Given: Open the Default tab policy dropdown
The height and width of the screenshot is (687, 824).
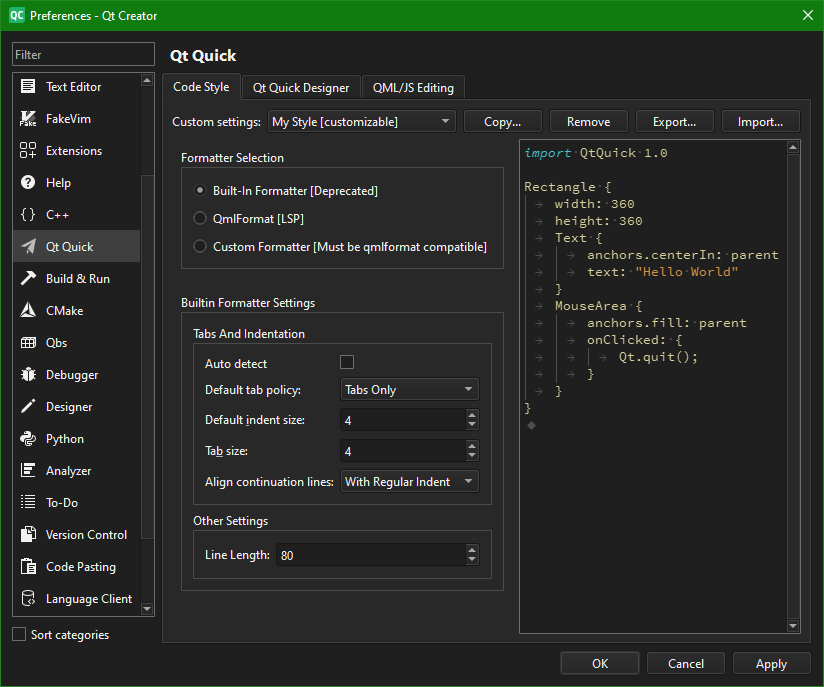Looking at the screenshot, I should point(409,389).
